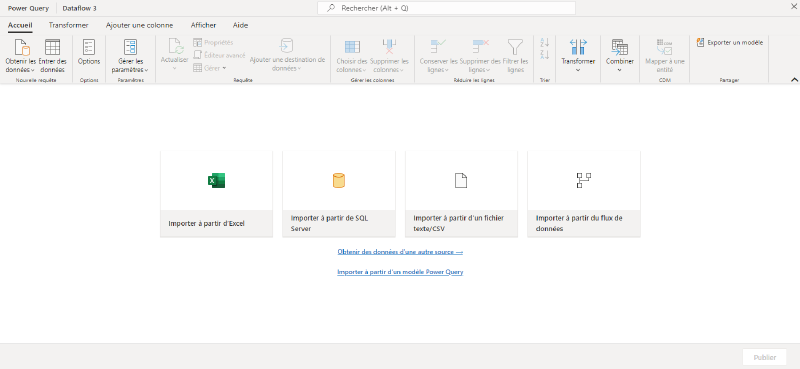Click the Transformer ribbon icon

point(578,47)
